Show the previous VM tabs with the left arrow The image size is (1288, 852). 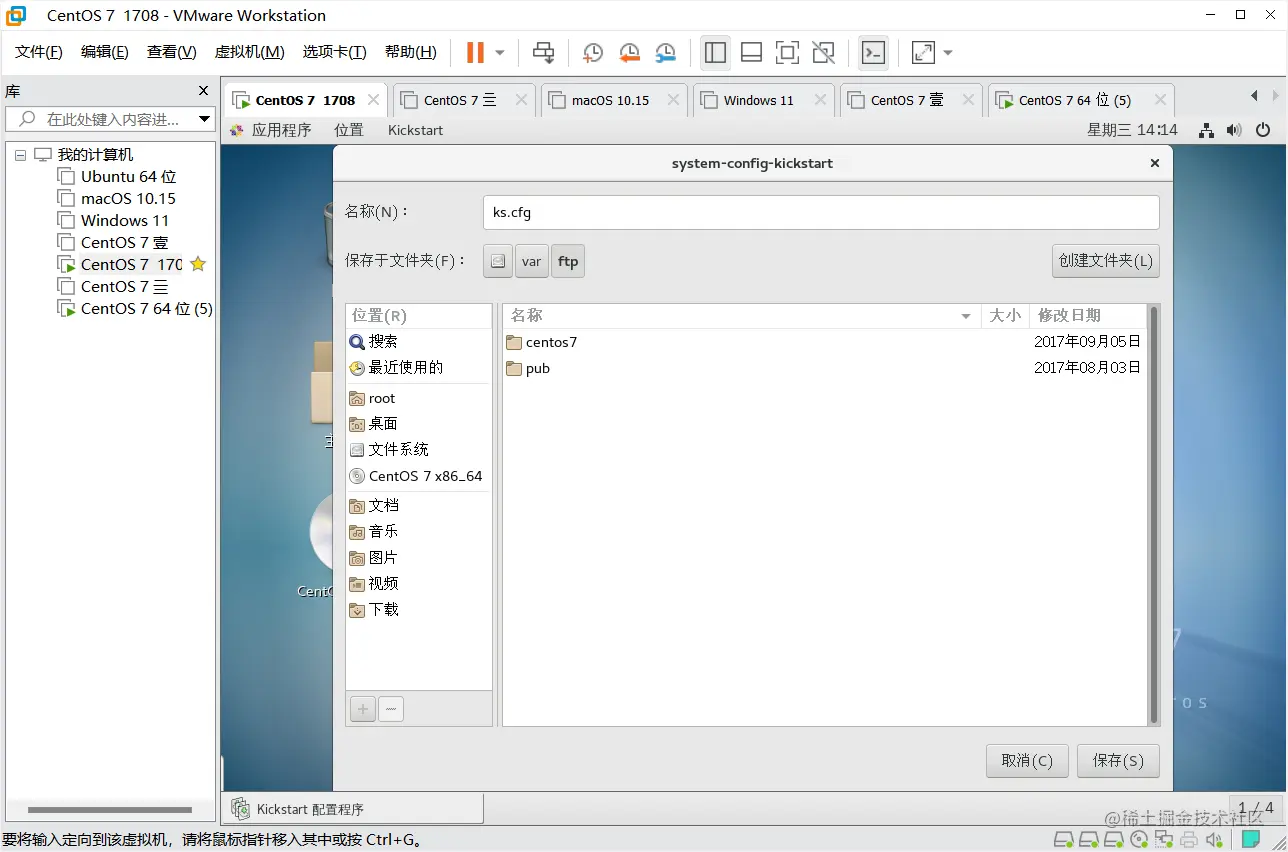tap(1254, 96)
